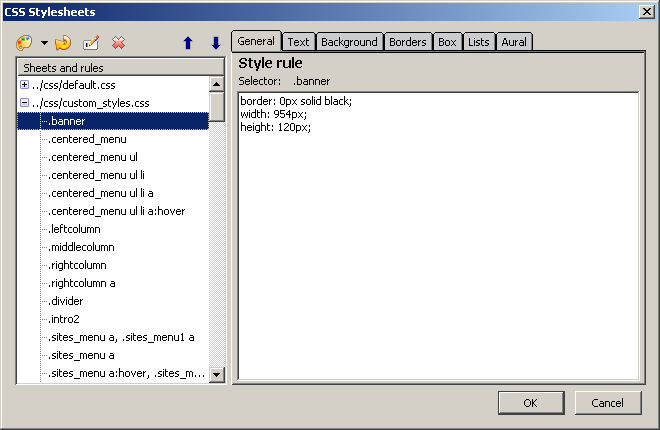Image resolution: width=660 pixels, height=430 pixels.
Task: Move rule up with blue arrow
Action: [x=188, y=43]
